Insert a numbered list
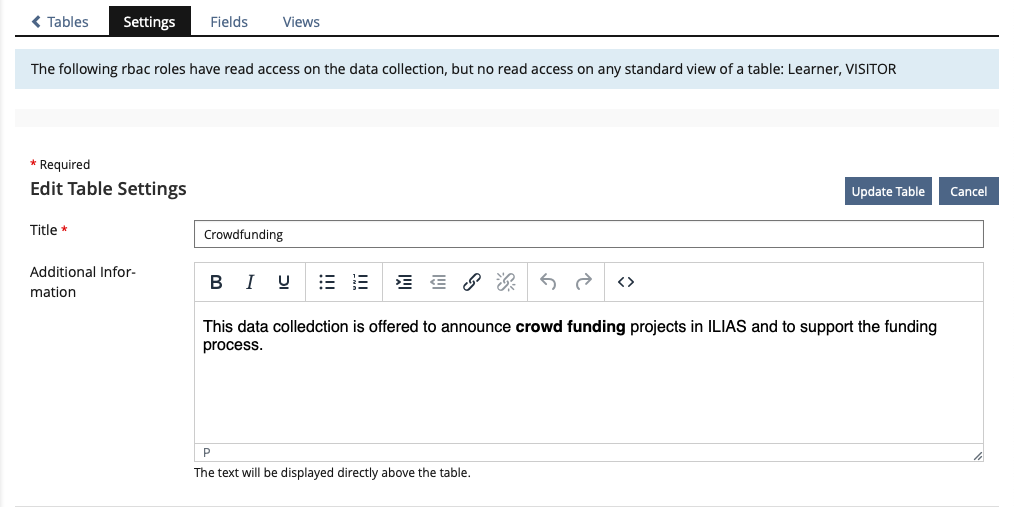1014x507 pixels. [361, 283]
